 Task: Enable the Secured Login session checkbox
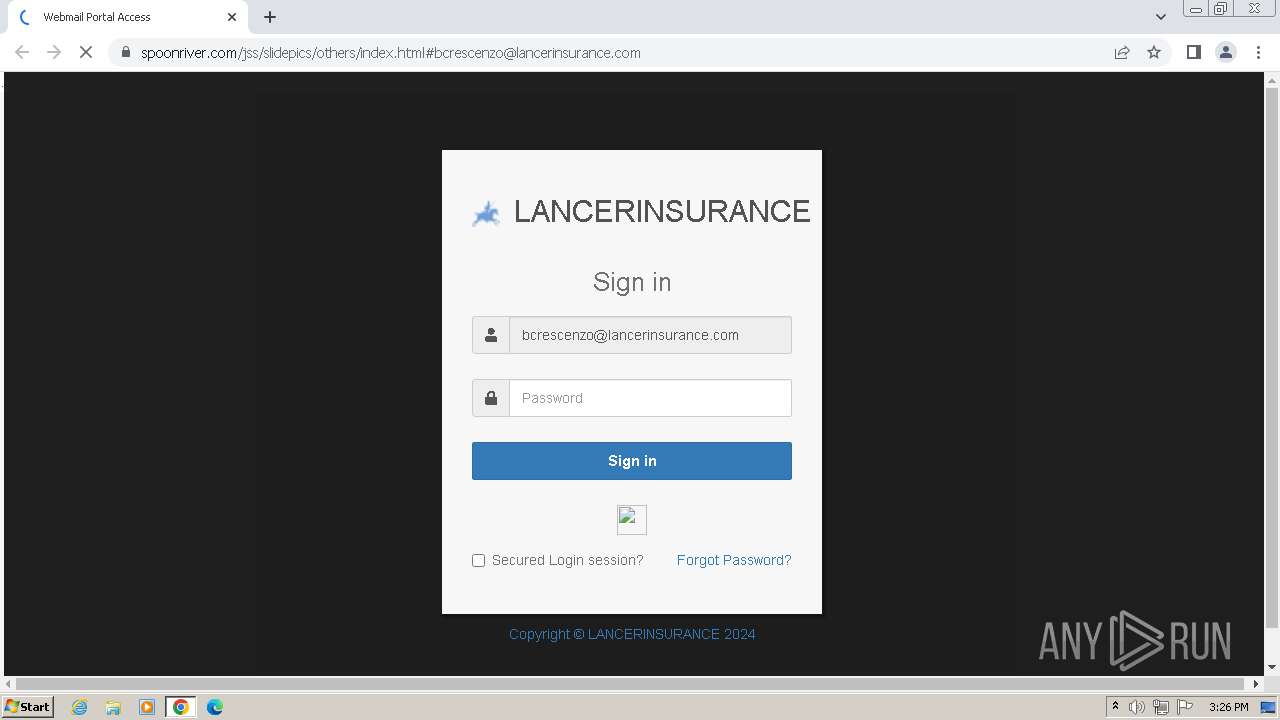(x=479, y=561)
